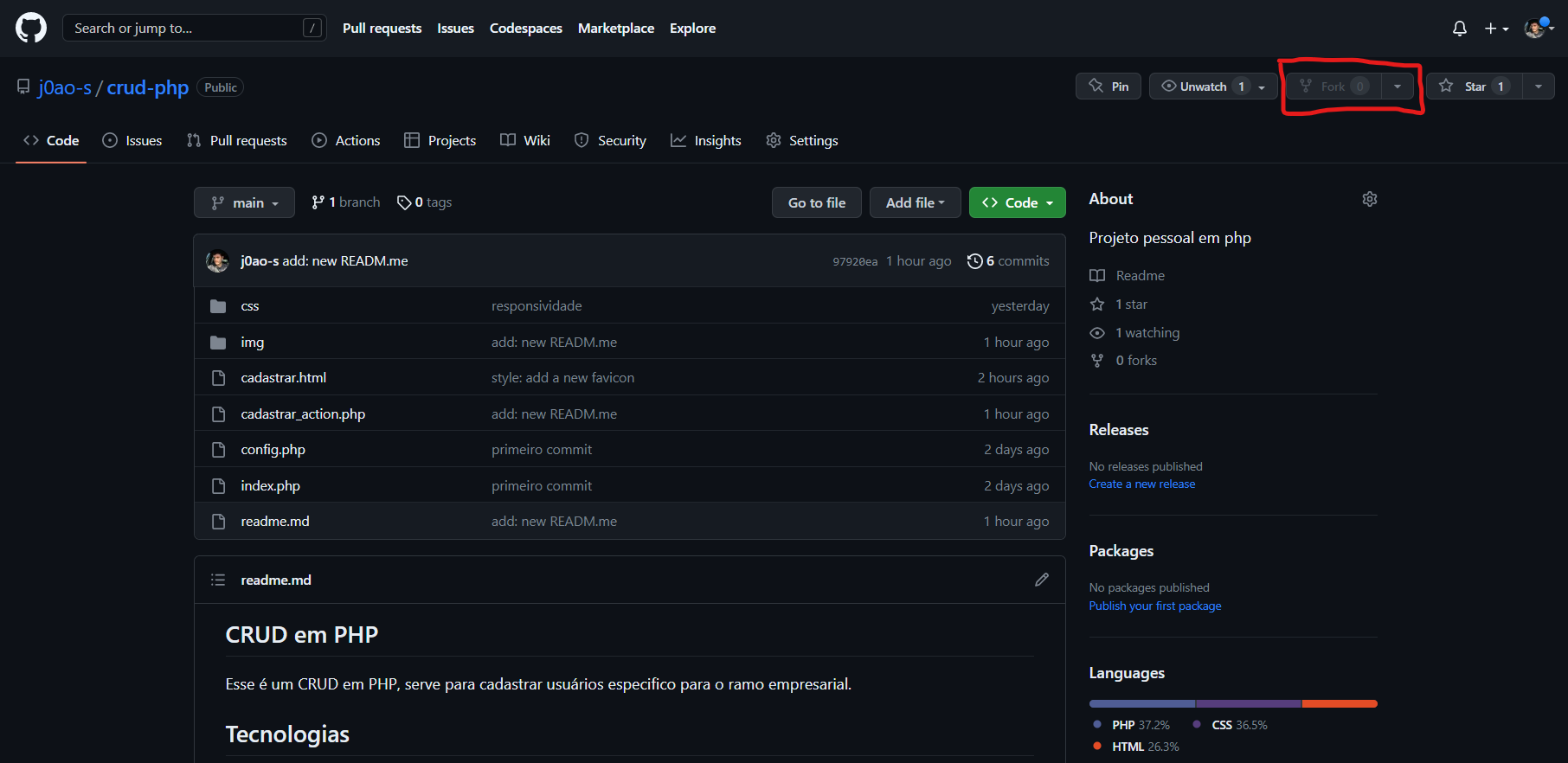The image size is (1568, 763).
Task: Expand the Fork dropdown arrow
Action: pyautogui.click(x=1398, y=87)
